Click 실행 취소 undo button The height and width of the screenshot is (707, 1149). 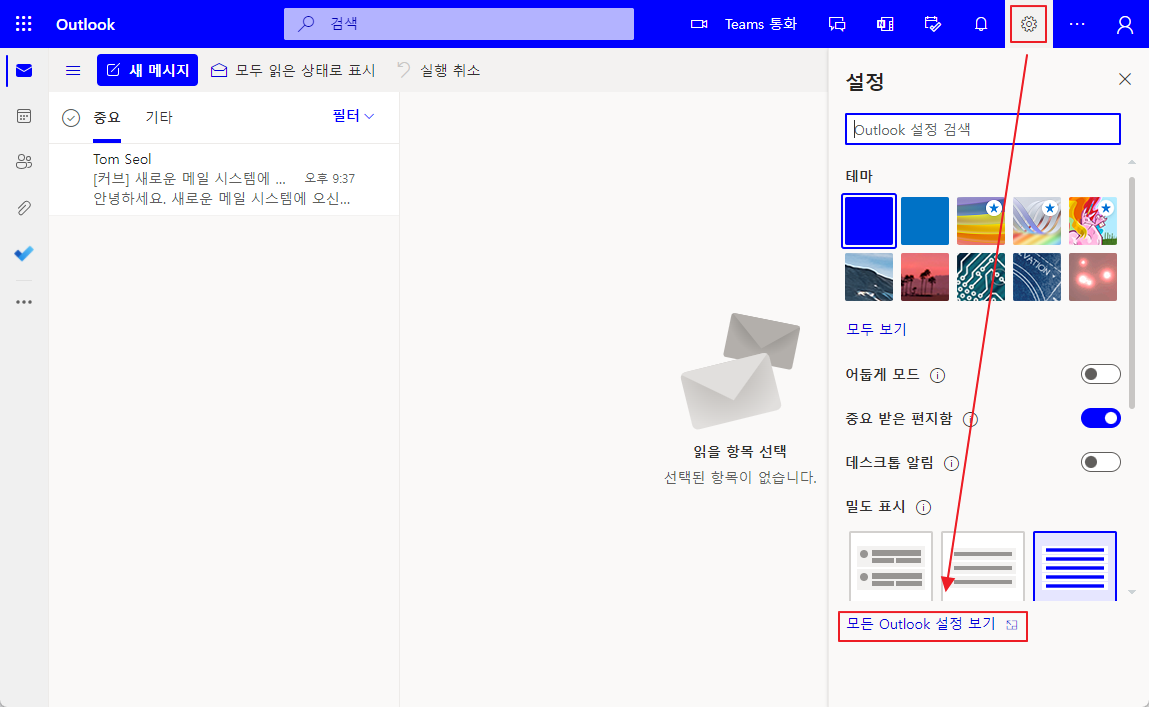(438, 70)
